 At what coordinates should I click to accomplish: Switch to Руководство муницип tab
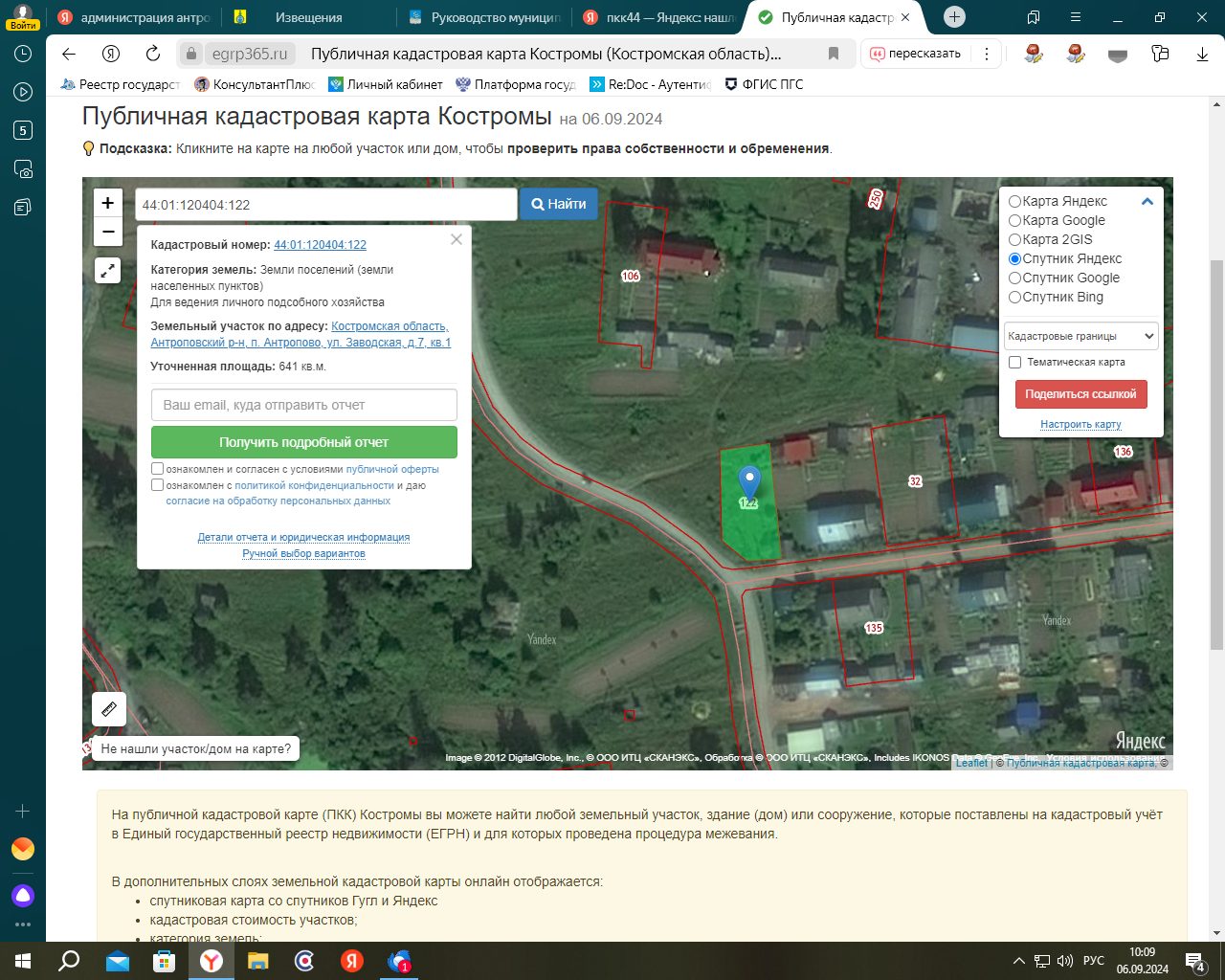click(x=484, y=17)
